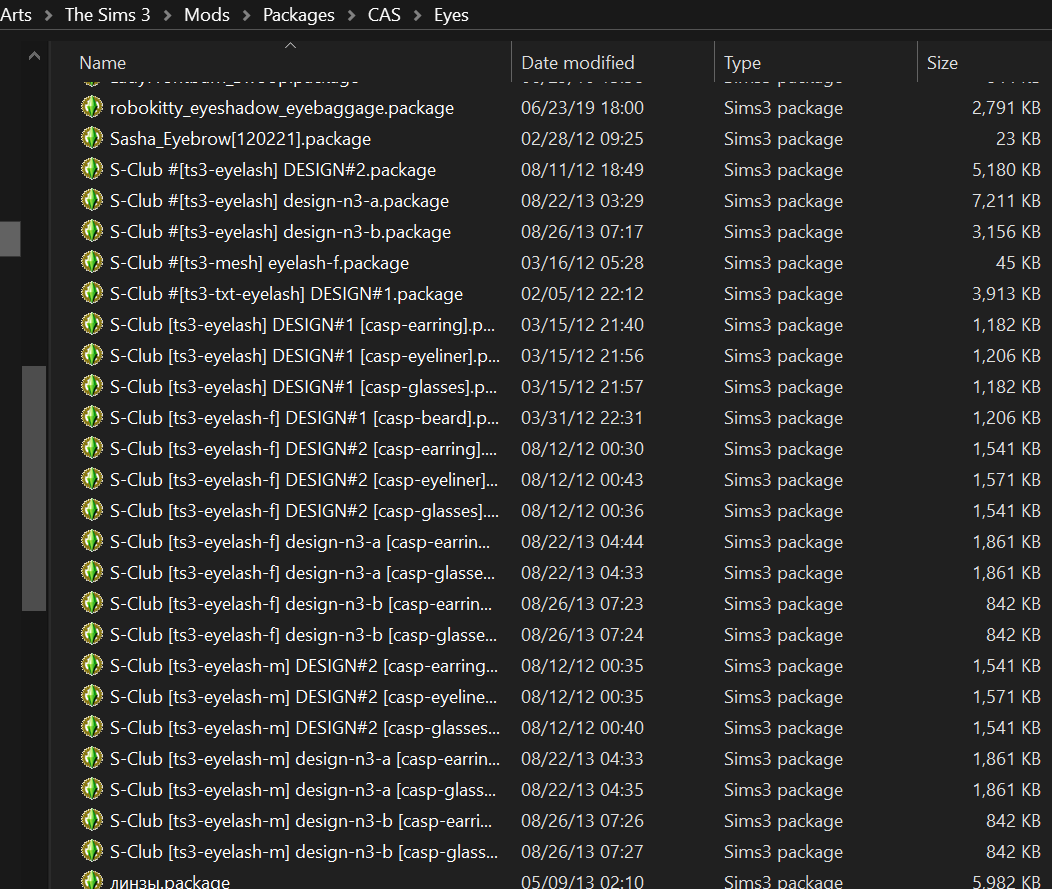This screenshot has width=1052, height=889.
Task: Click date 02/28/12 09:25
Action: 582,139
